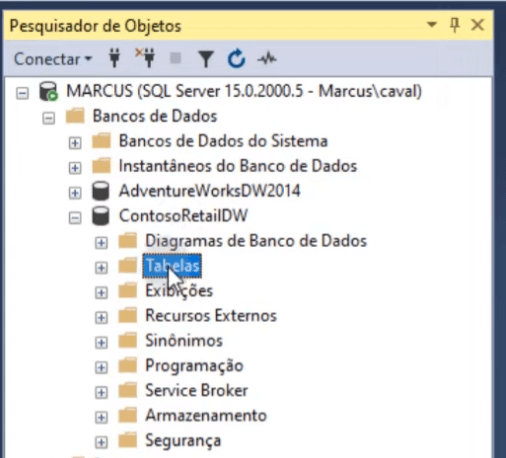Viewport: 506px width, 458px height.
Task: Click Diagramas de Banco de Dados folder icon
Action: point(128,241)
